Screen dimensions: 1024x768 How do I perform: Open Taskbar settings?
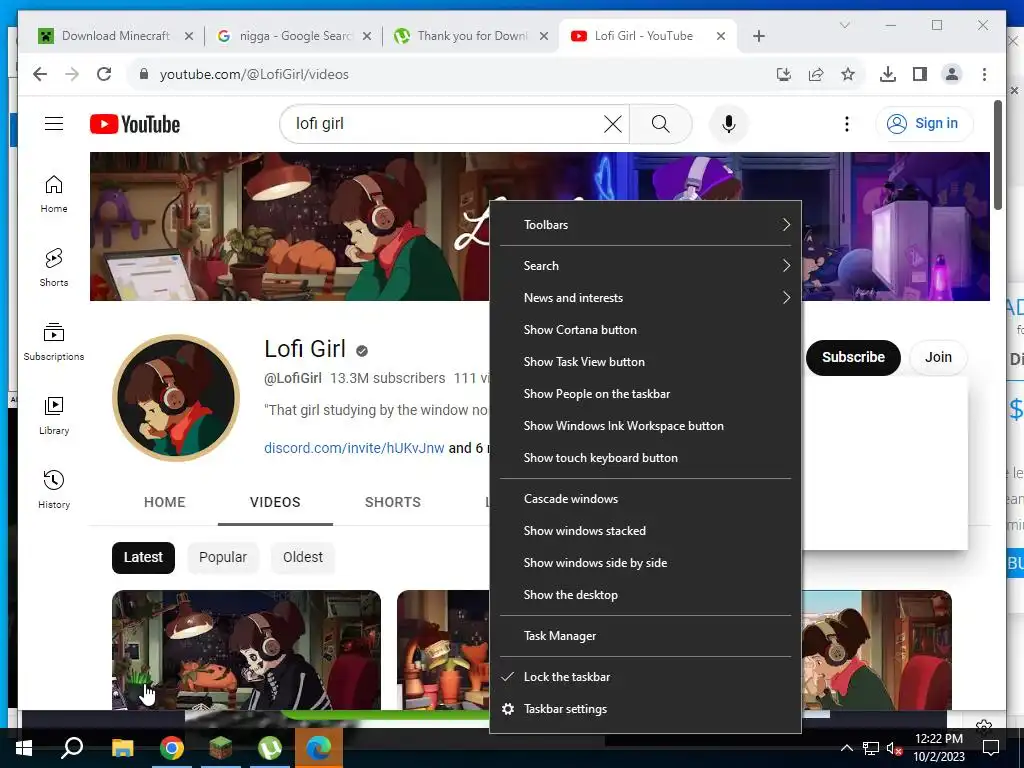[x=645, y=709]
